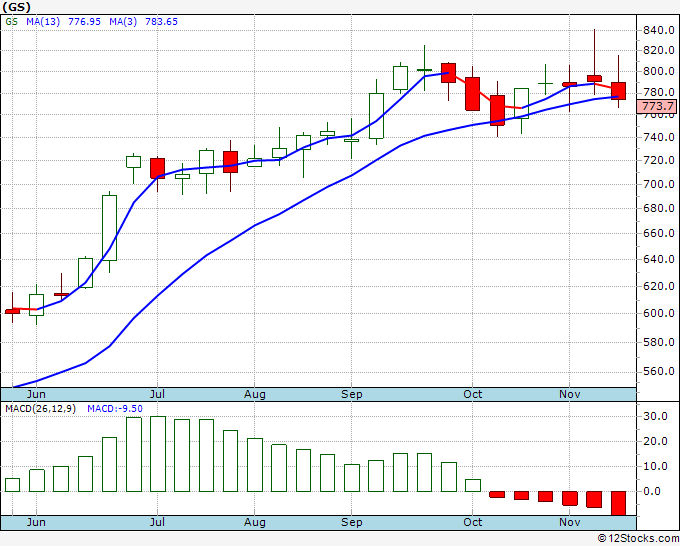Click the MA(3) legend label
Image resolution: width=680 pixels, height=546 pixels.
tap(123, 22)
